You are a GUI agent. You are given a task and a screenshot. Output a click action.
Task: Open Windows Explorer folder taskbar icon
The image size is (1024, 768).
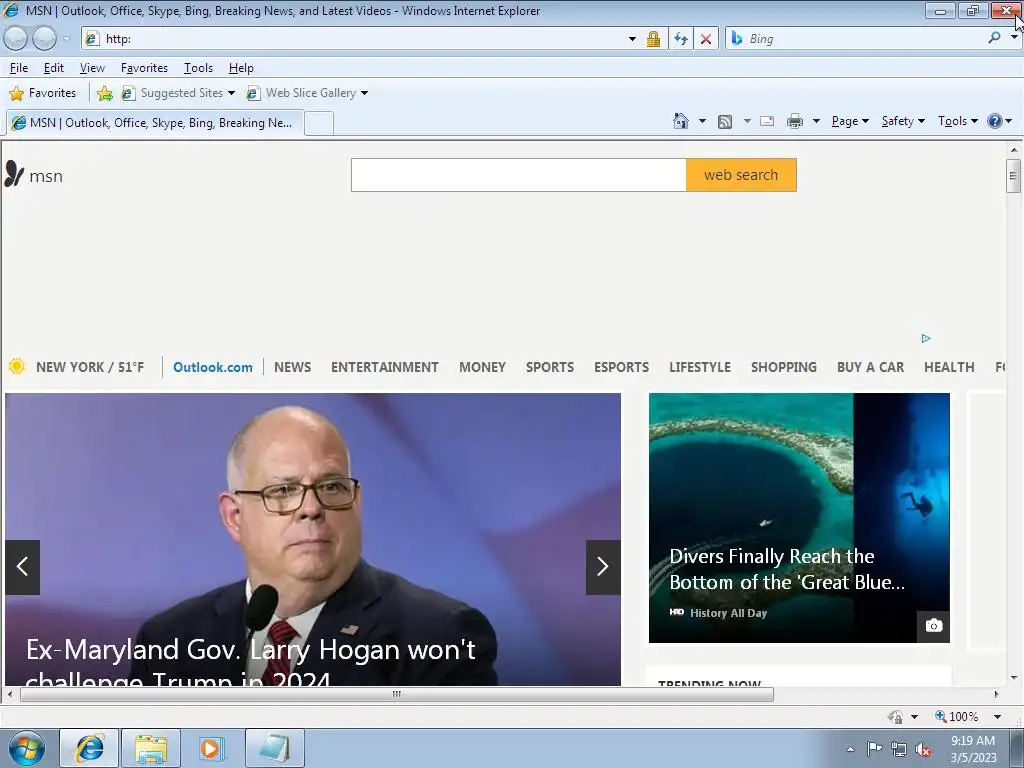tap(152, 748)
